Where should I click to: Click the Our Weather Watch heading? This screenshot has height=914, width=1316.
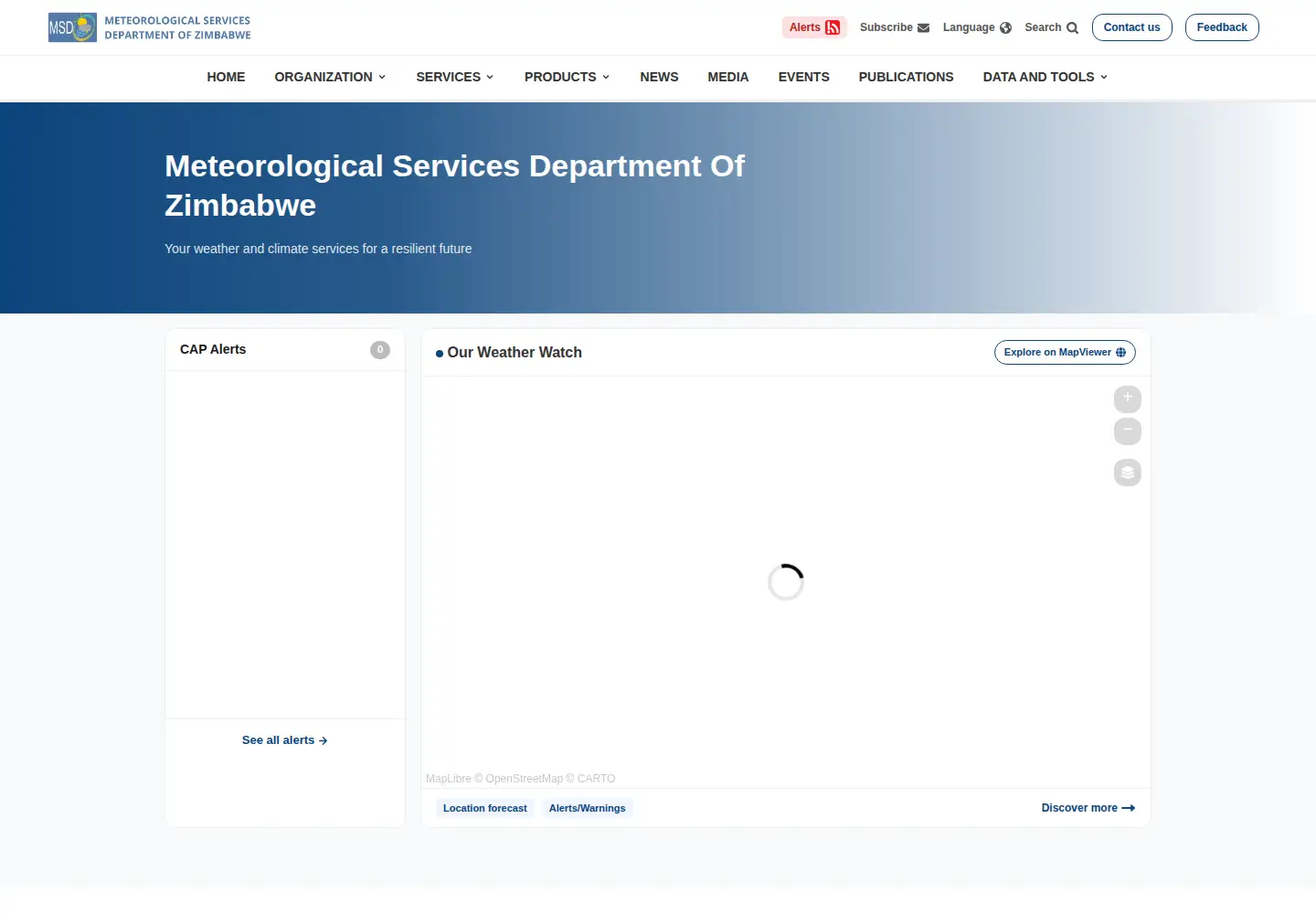point(515,353)
